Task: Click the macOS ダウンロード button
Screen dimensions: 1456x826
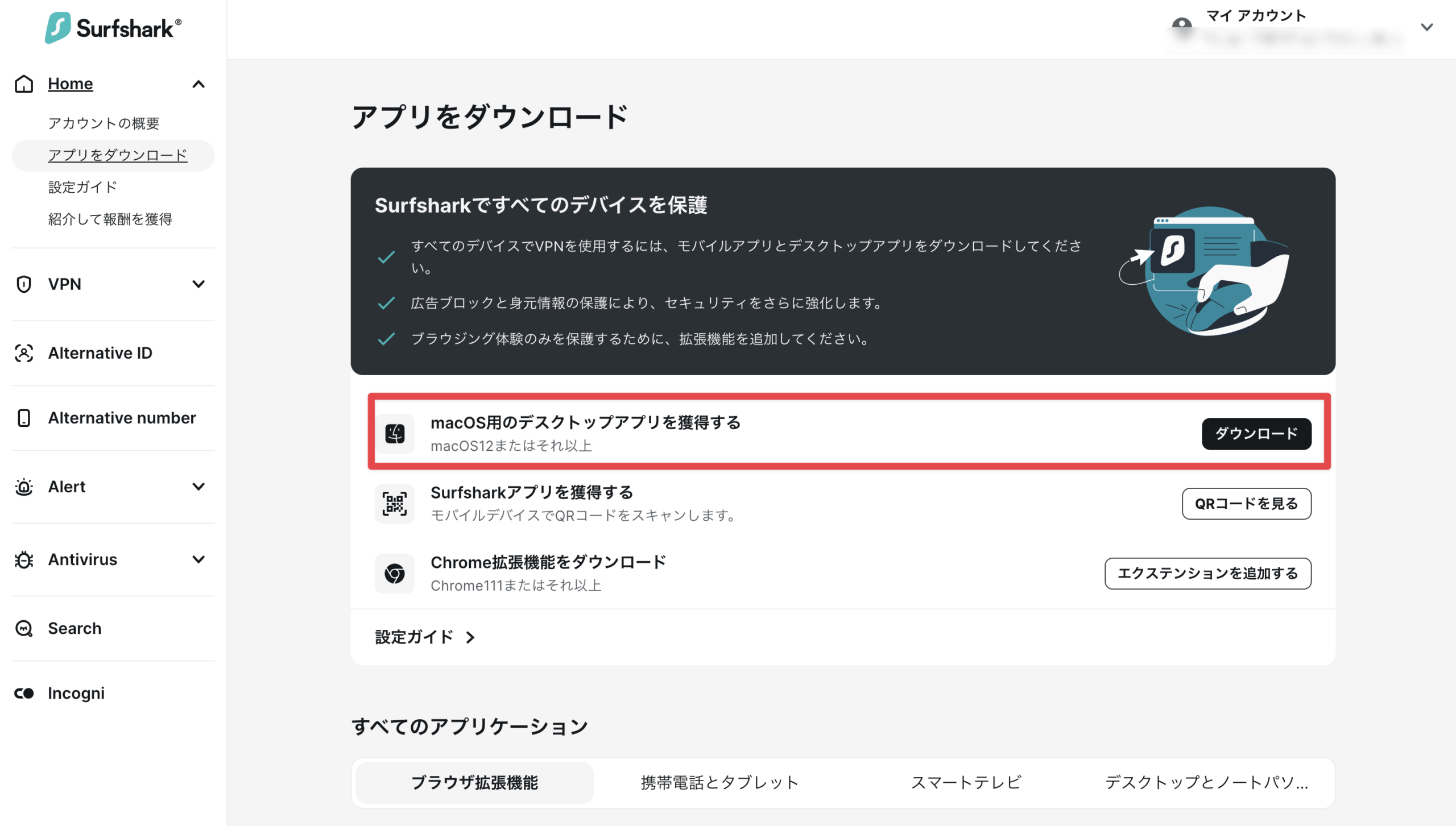Action: [x=1256, y=434]
